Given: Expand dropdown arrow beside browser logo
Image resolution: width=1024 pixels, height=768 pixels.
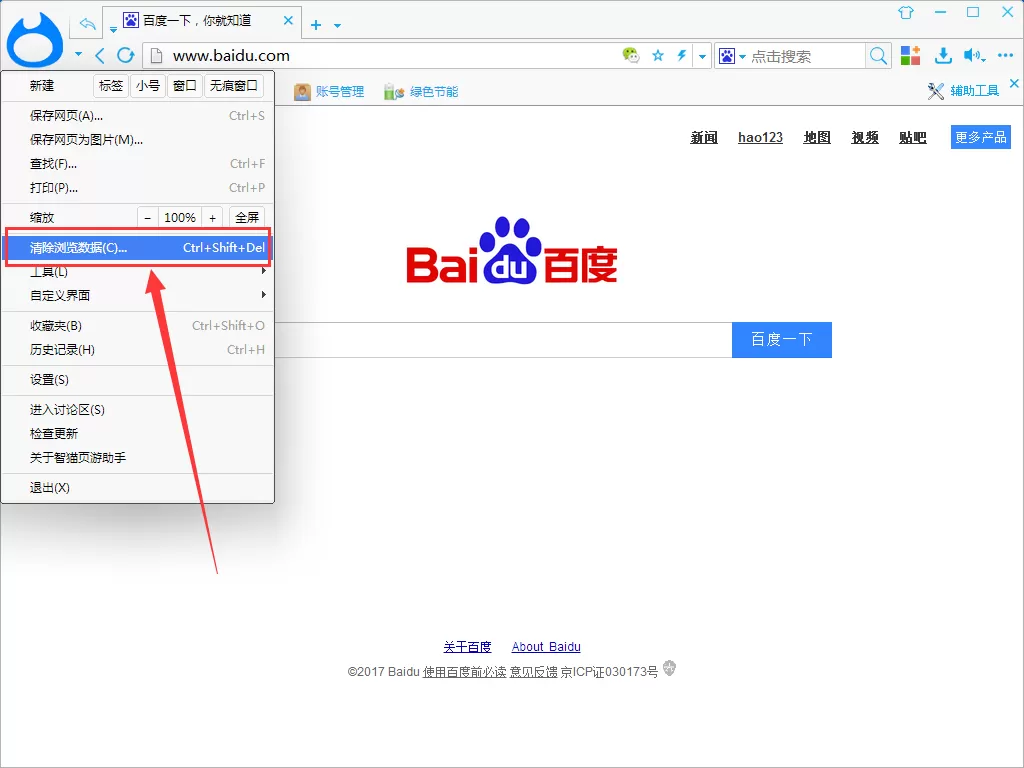Looking at the screenshot, I should tap(78, 54).
